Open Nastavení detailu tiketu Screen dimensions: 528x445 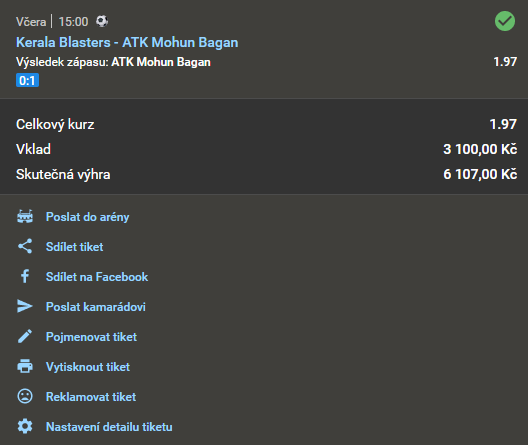[109, 426]
